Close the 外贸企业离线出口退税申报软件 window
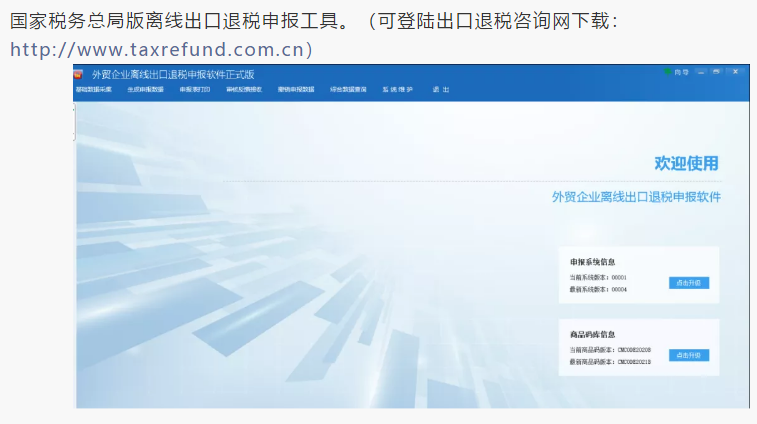 point(735,72)
